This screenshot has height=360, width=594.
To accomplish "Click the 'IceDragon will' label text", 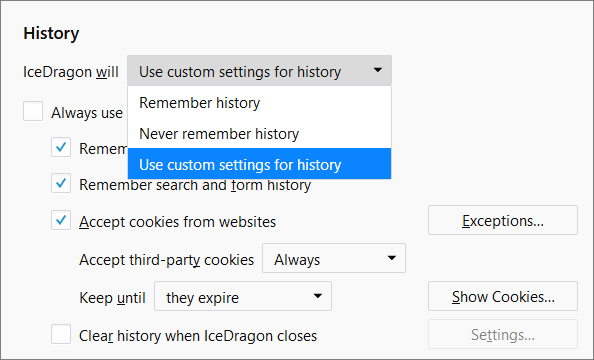I will tap(71, 72).
